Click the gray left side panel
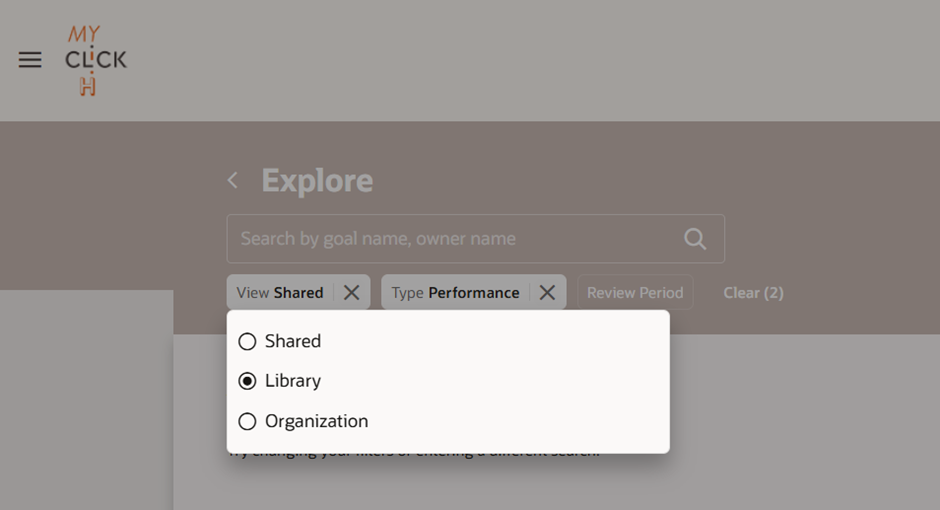This screenshot has width=940, height=510. click(x=86, y=400)
